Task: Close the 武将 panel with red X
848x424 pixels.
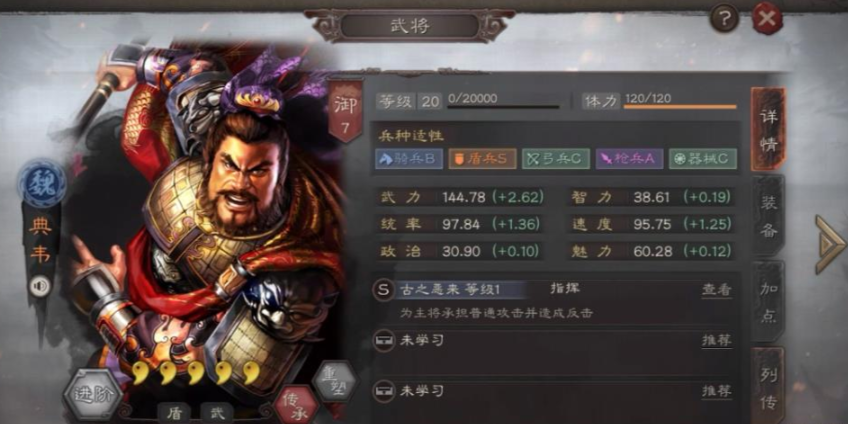Action: point(767,19)
